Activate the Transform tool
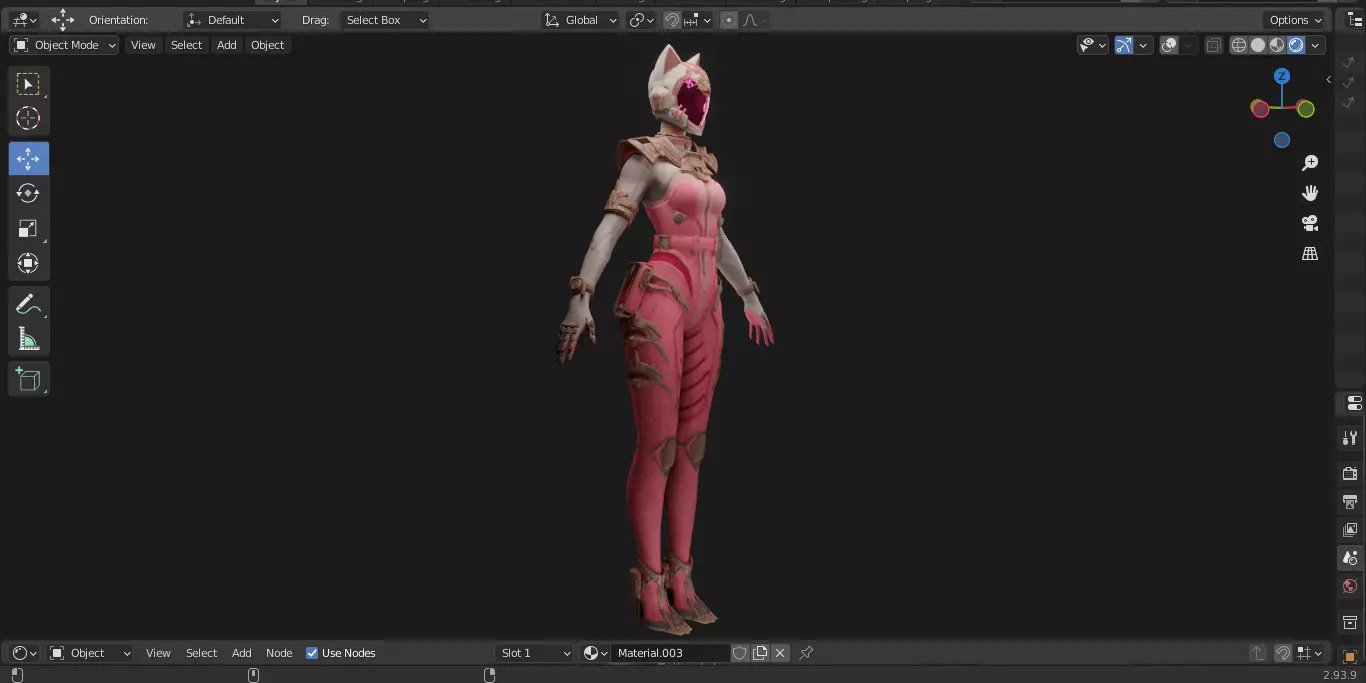1366x683 pixels. (28, 263)
